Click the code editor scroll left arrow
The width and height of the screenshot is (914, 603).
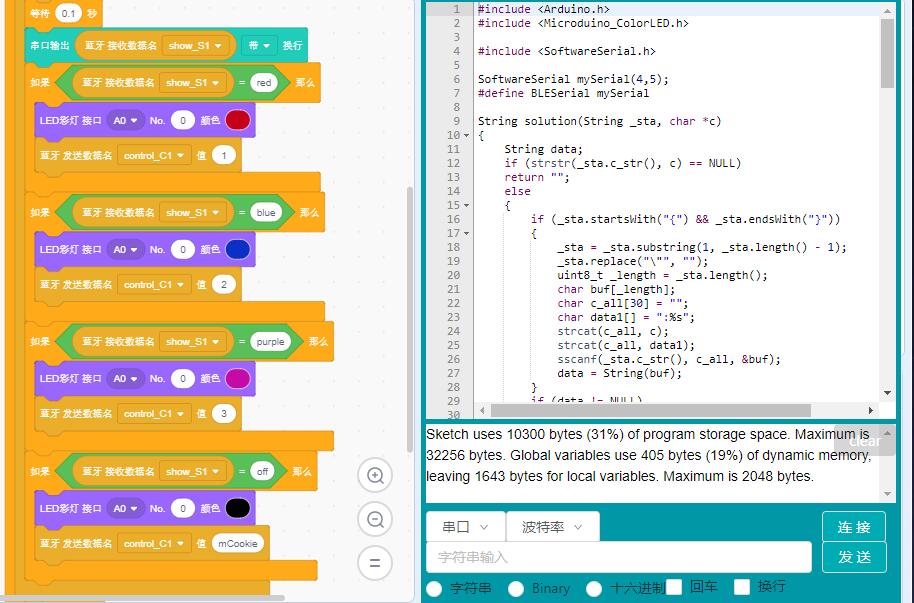(x=482, y=410)
